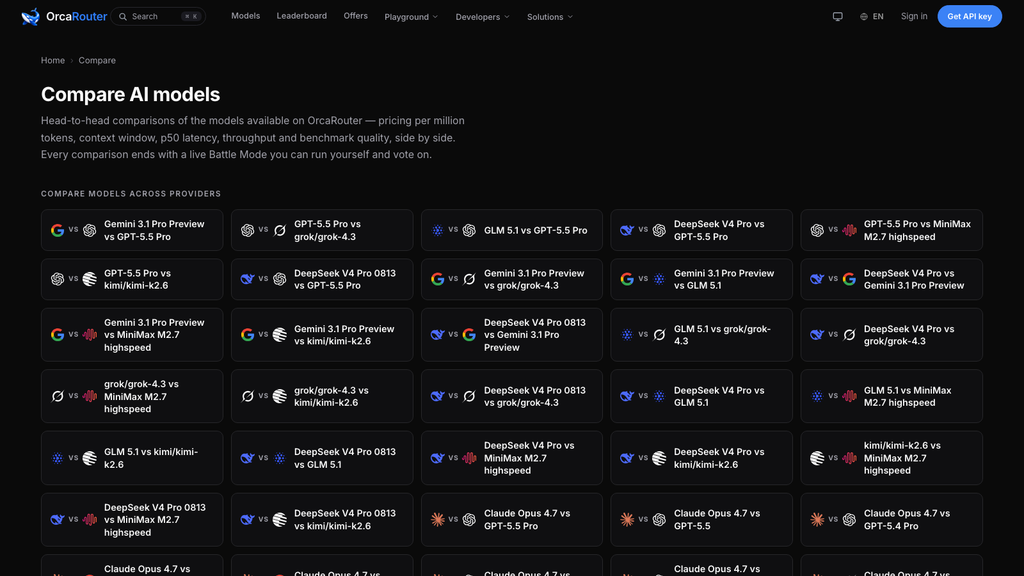Click MiniMax icon in kimi/kimi-k2.6 vs MiniMax M2.7 card
Screen dimensions: 1024x576
coord(849,458)
